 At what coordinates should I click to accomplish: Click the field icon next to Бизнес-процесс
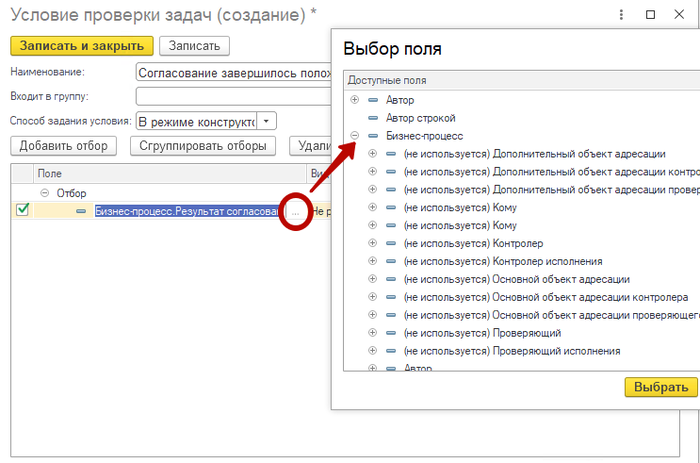click(373, 136)
